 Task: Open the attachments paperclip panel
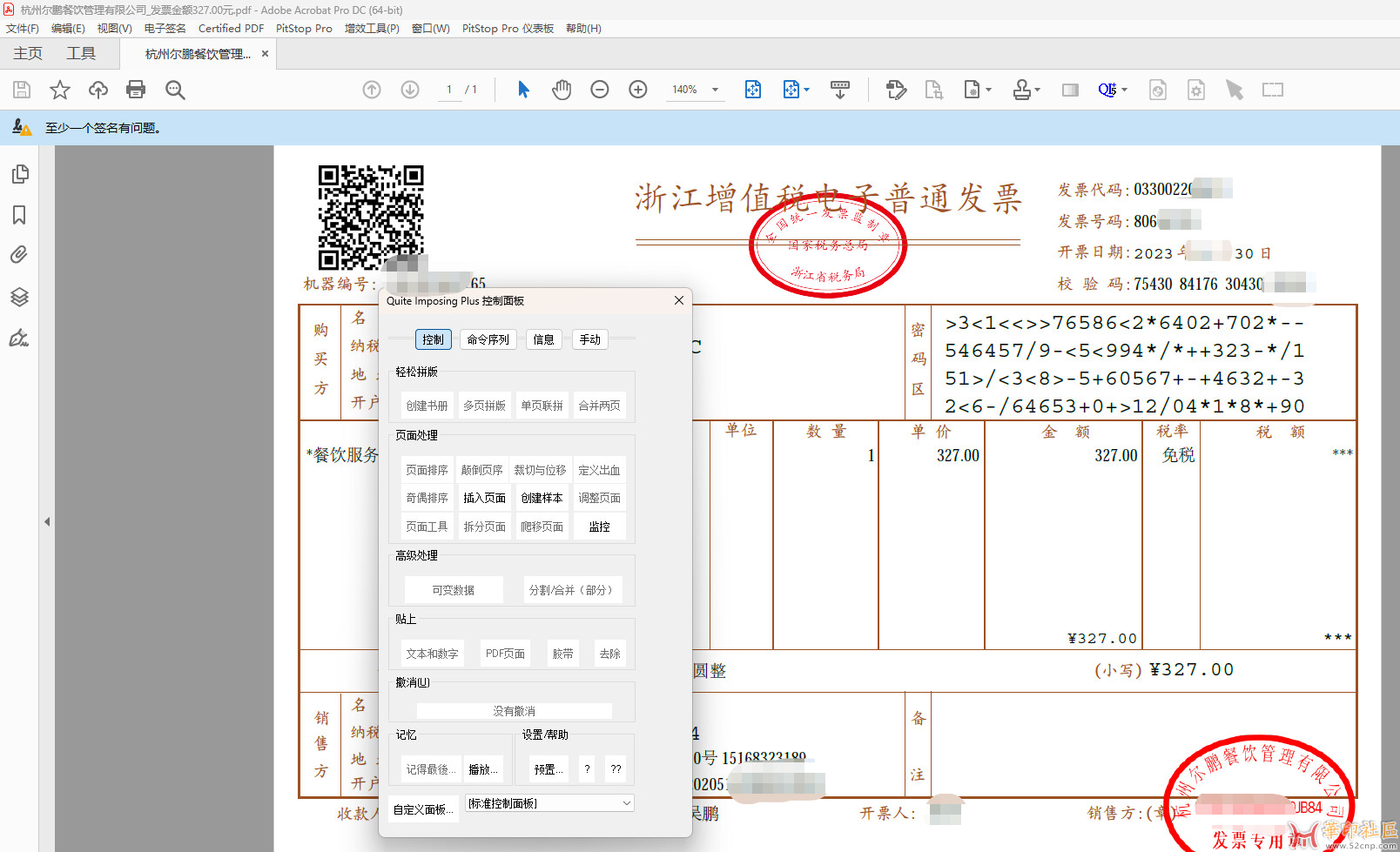click(19, 255)
